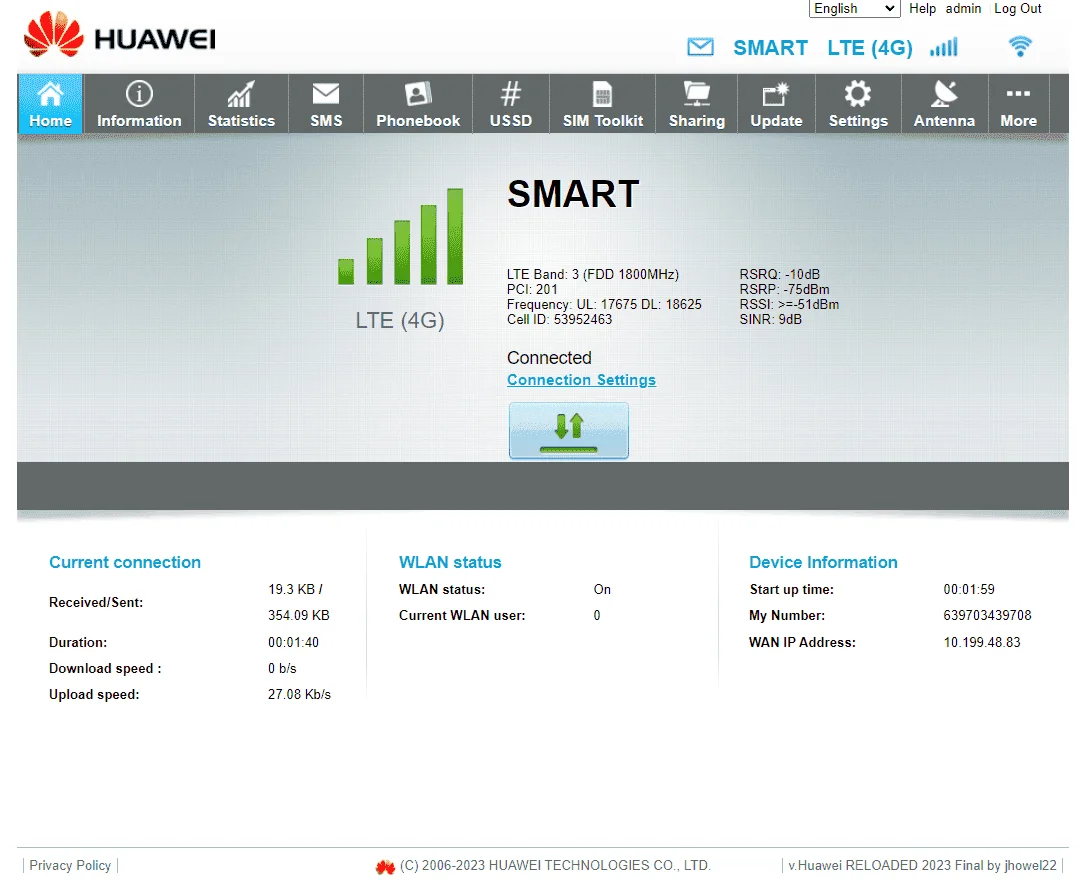
Task: Click the Frequency UL/DL text line
Action: coord(604,305)
